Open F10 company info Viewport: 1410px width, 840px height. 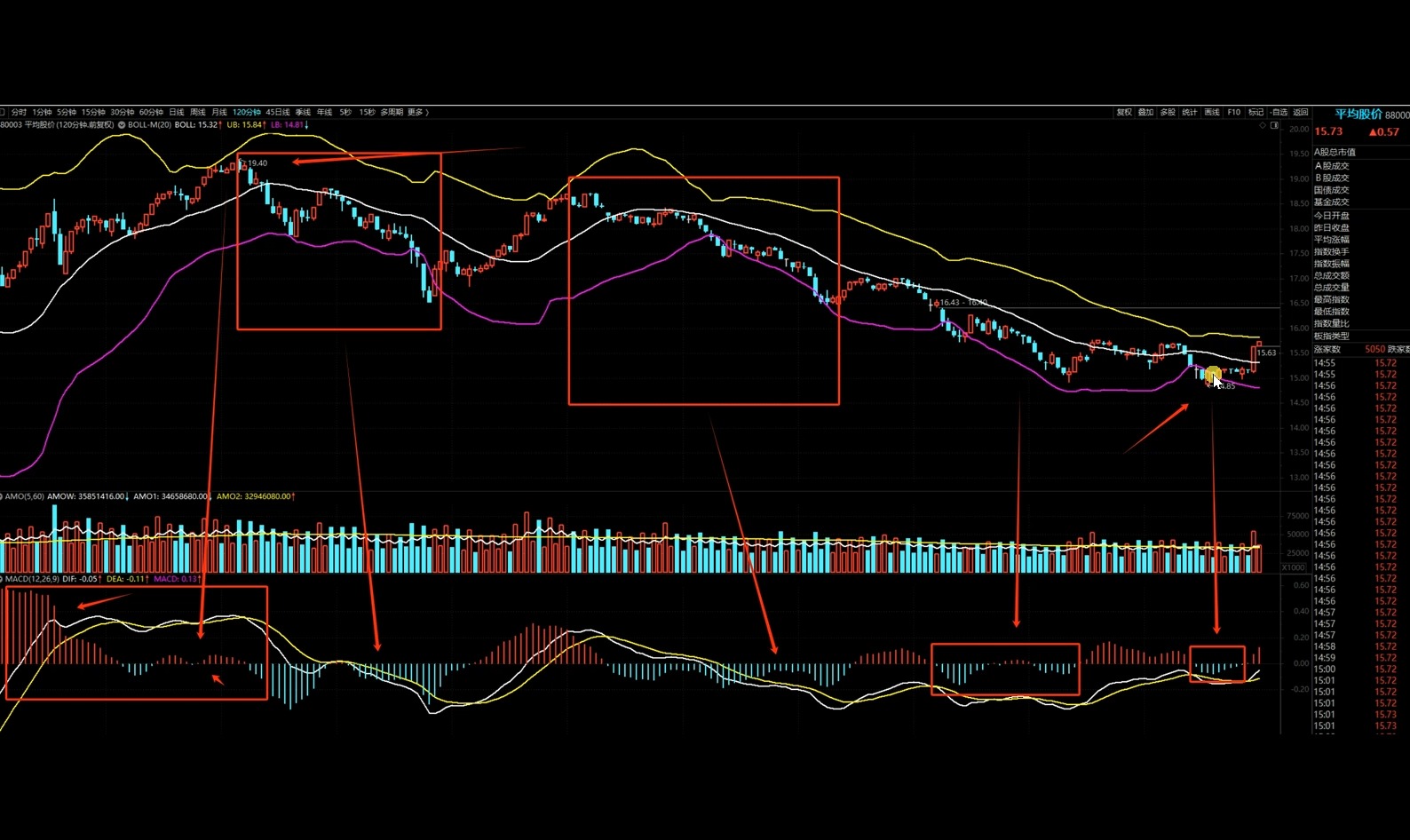1234,112
